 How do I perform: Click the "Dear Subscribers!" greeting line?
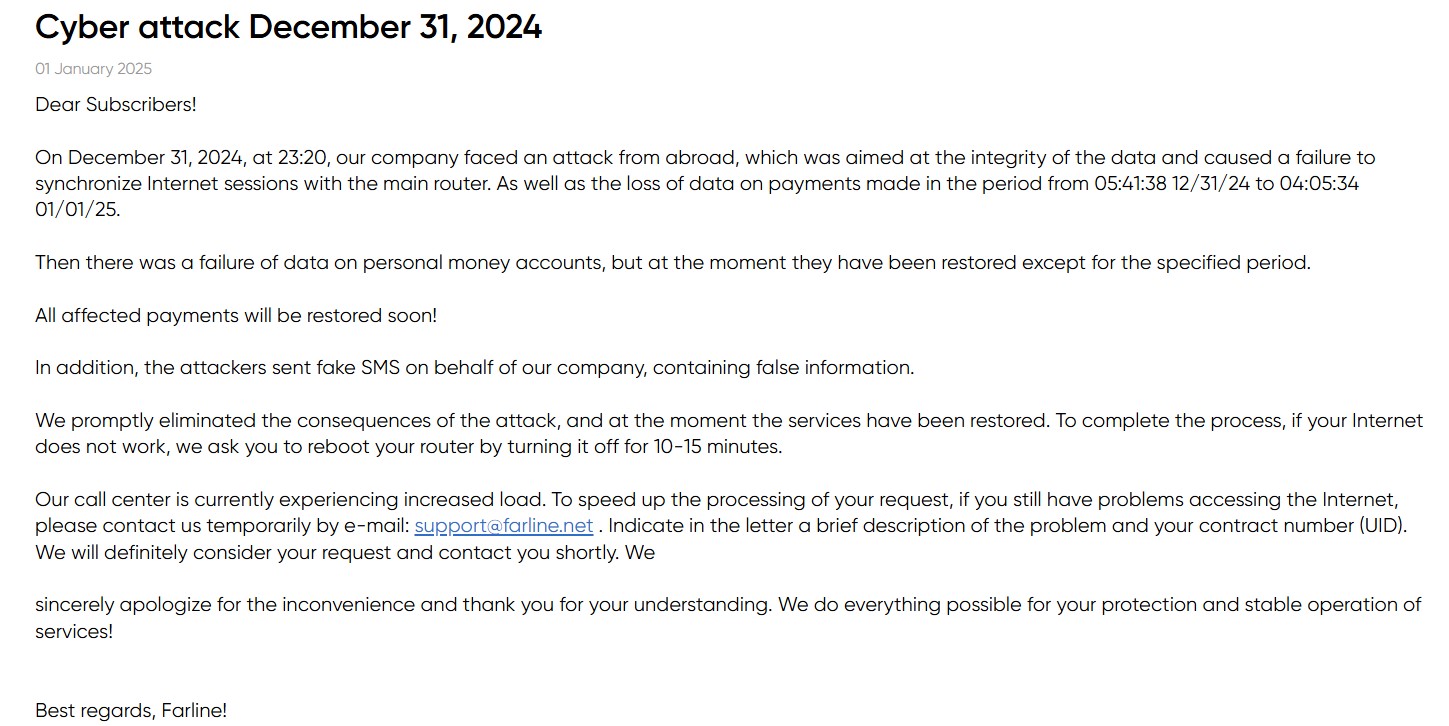point(116,104)
